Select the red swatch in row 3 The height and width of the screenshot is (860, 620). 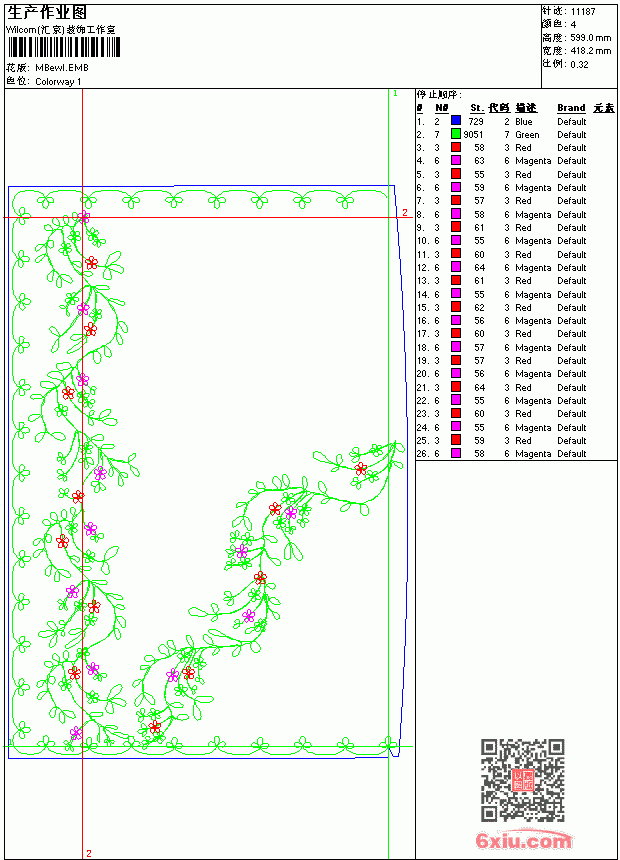click(455, 147)
